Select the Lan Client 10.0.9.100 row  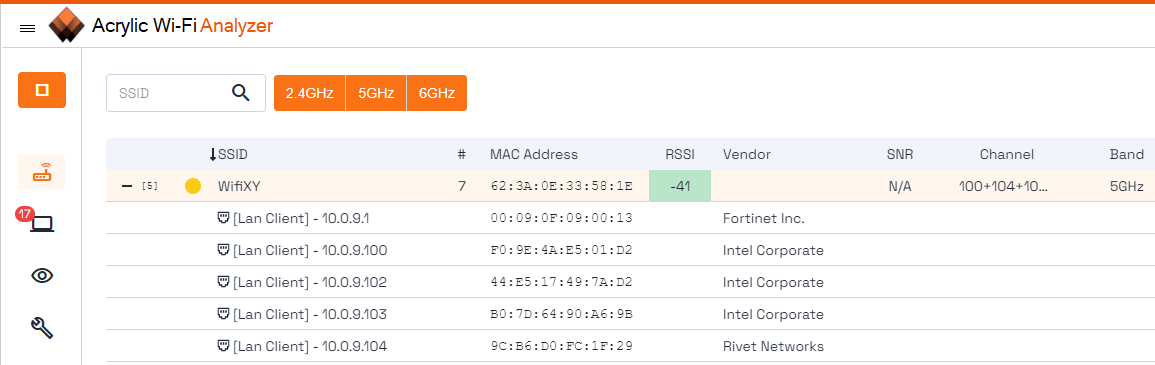coord(631,250)
